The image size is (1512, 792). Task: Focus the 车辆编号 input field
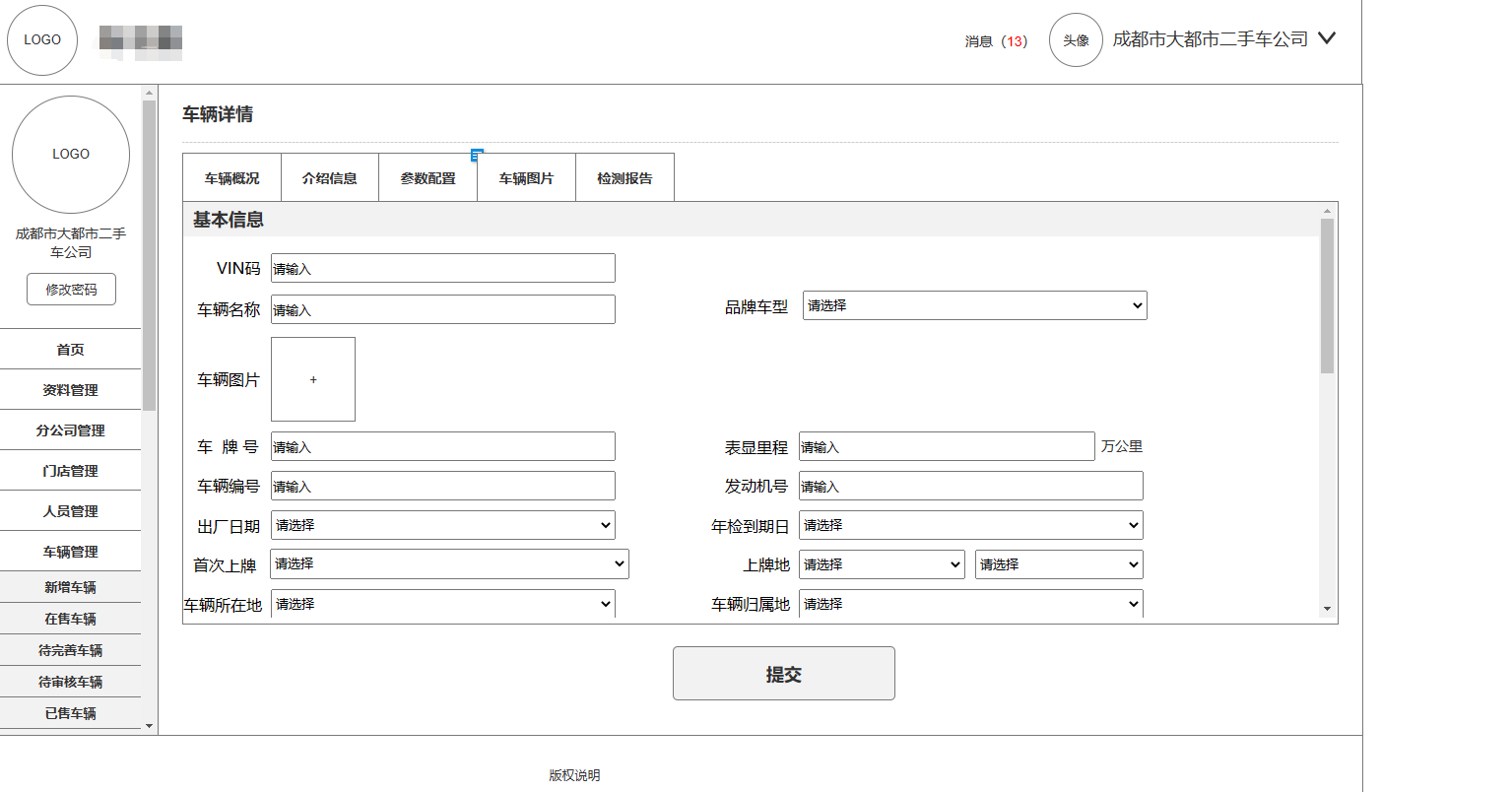(443, 486)
